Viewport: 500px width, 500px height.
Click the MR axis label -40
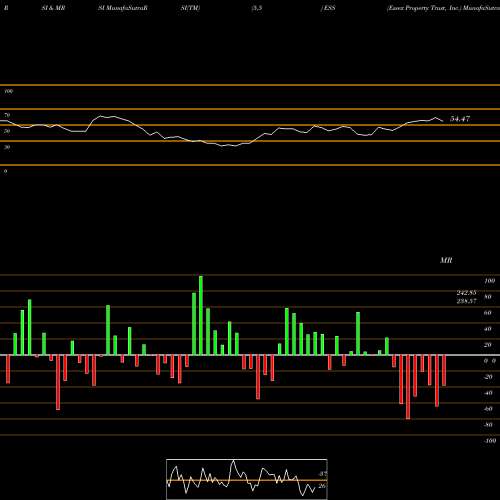click(x=487, y=393)
